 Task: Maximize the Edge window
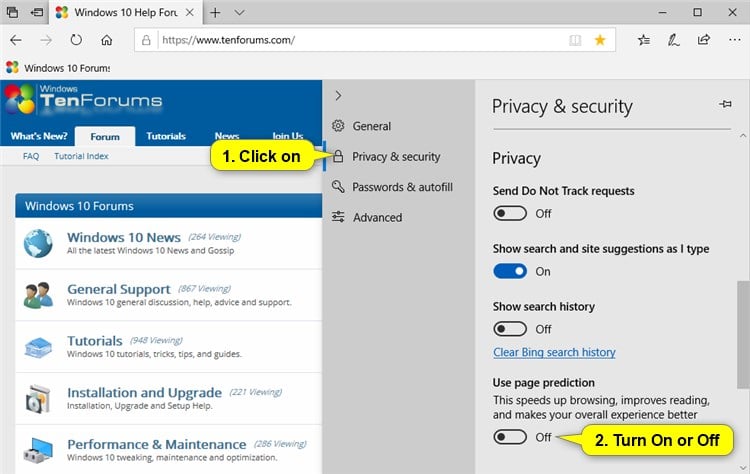coord(697,12)
